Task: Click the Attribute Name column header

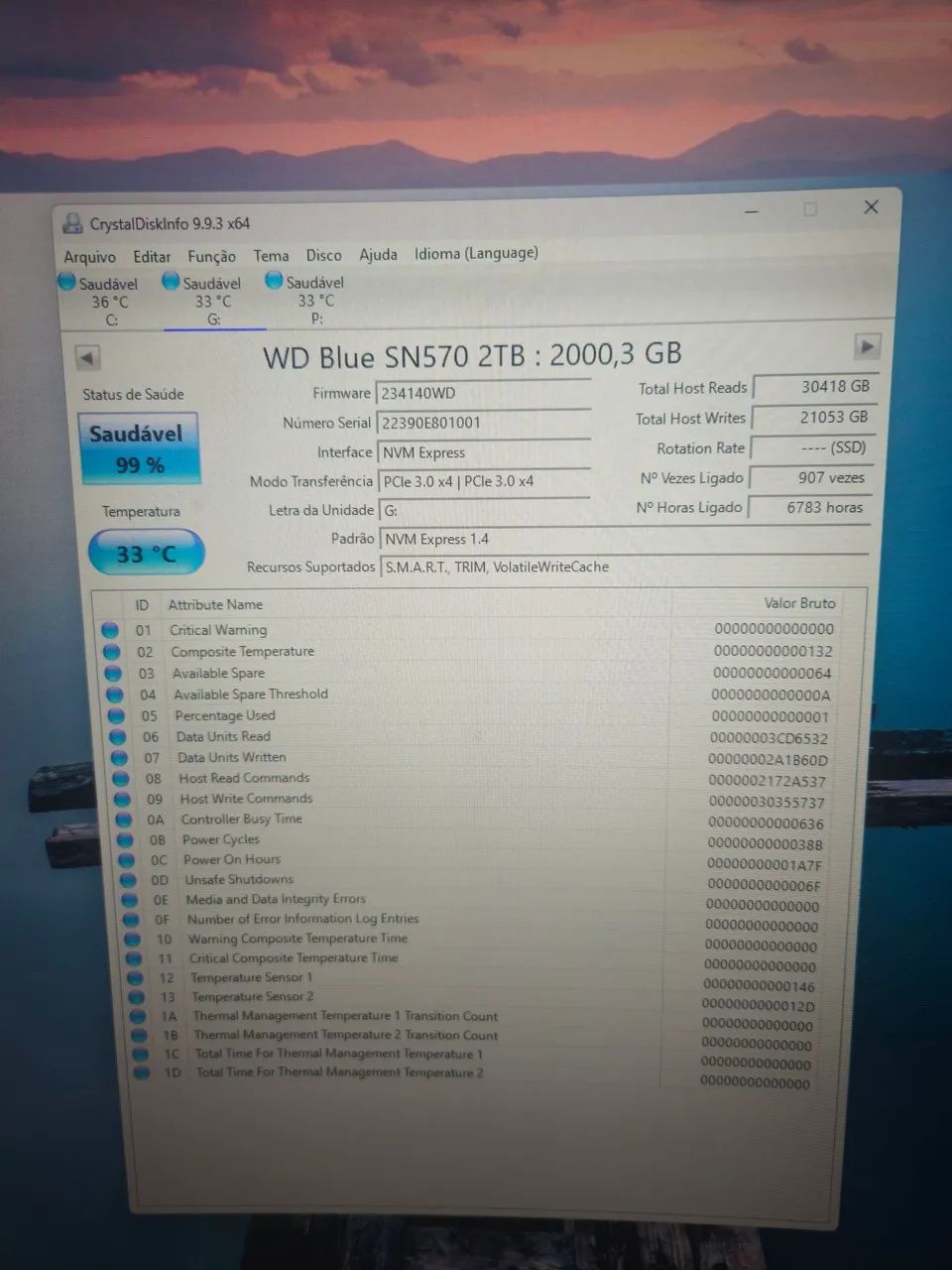Action: (x=215, y=604)
